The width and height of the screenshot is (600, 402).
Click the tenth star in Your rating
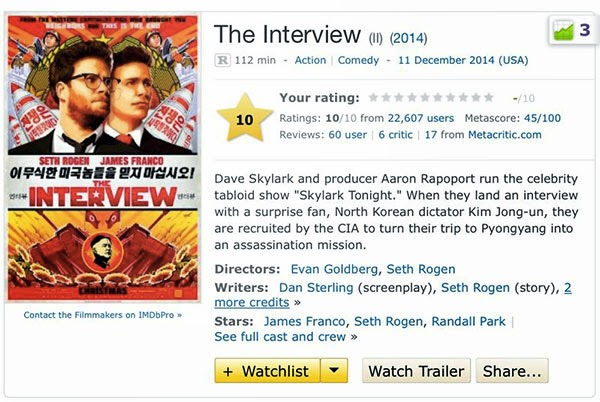coord(489,98)
